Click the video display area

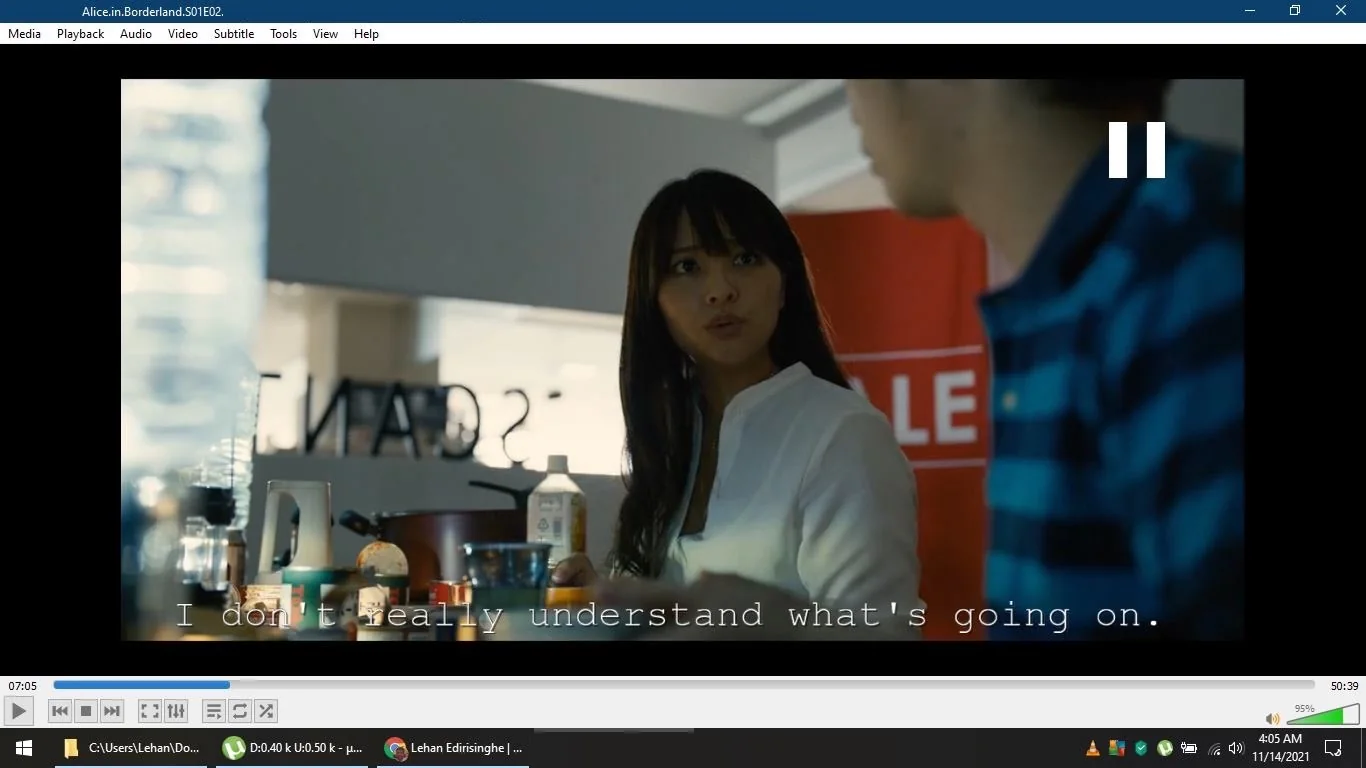tap(683, 360)
